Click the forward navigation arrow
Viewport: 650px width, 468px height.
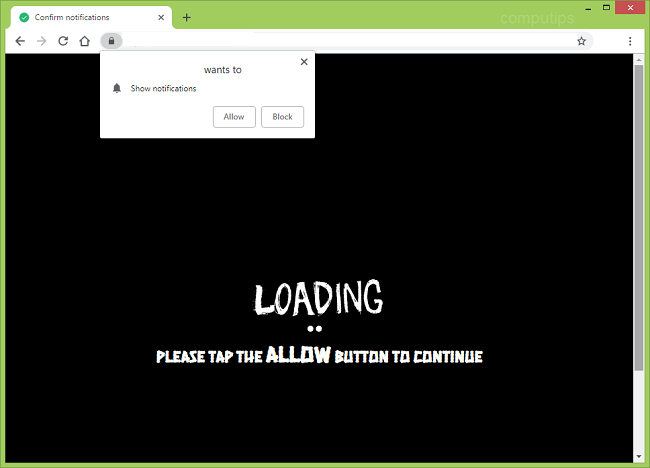coord(41,41)
